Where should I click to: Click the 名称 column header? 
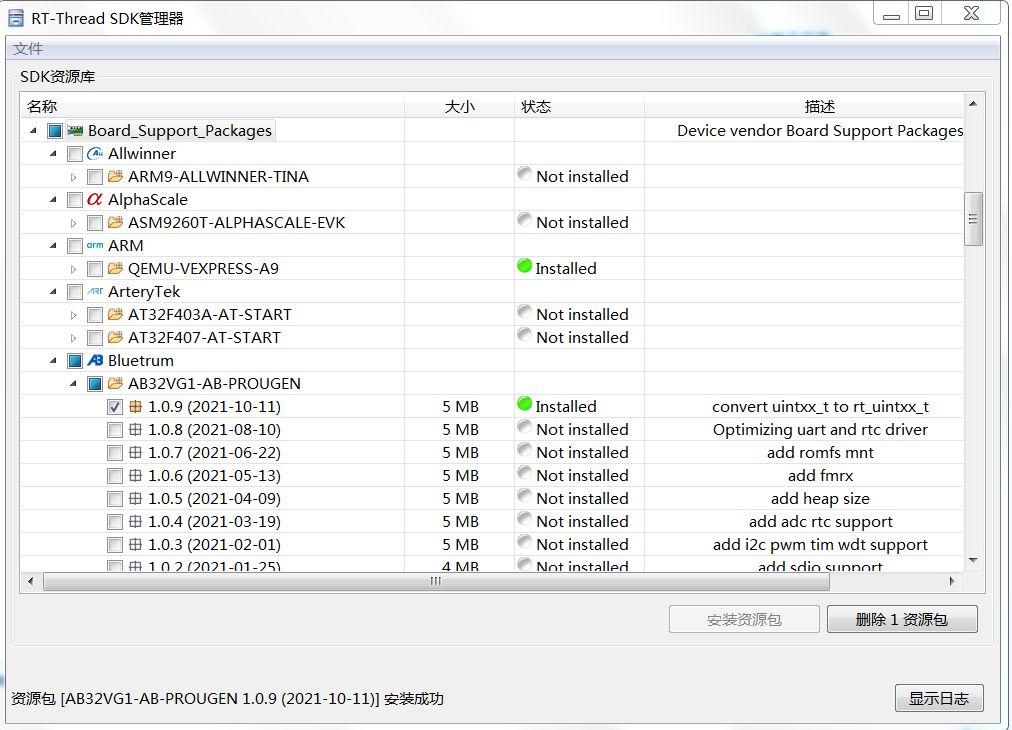pos(212,106)
